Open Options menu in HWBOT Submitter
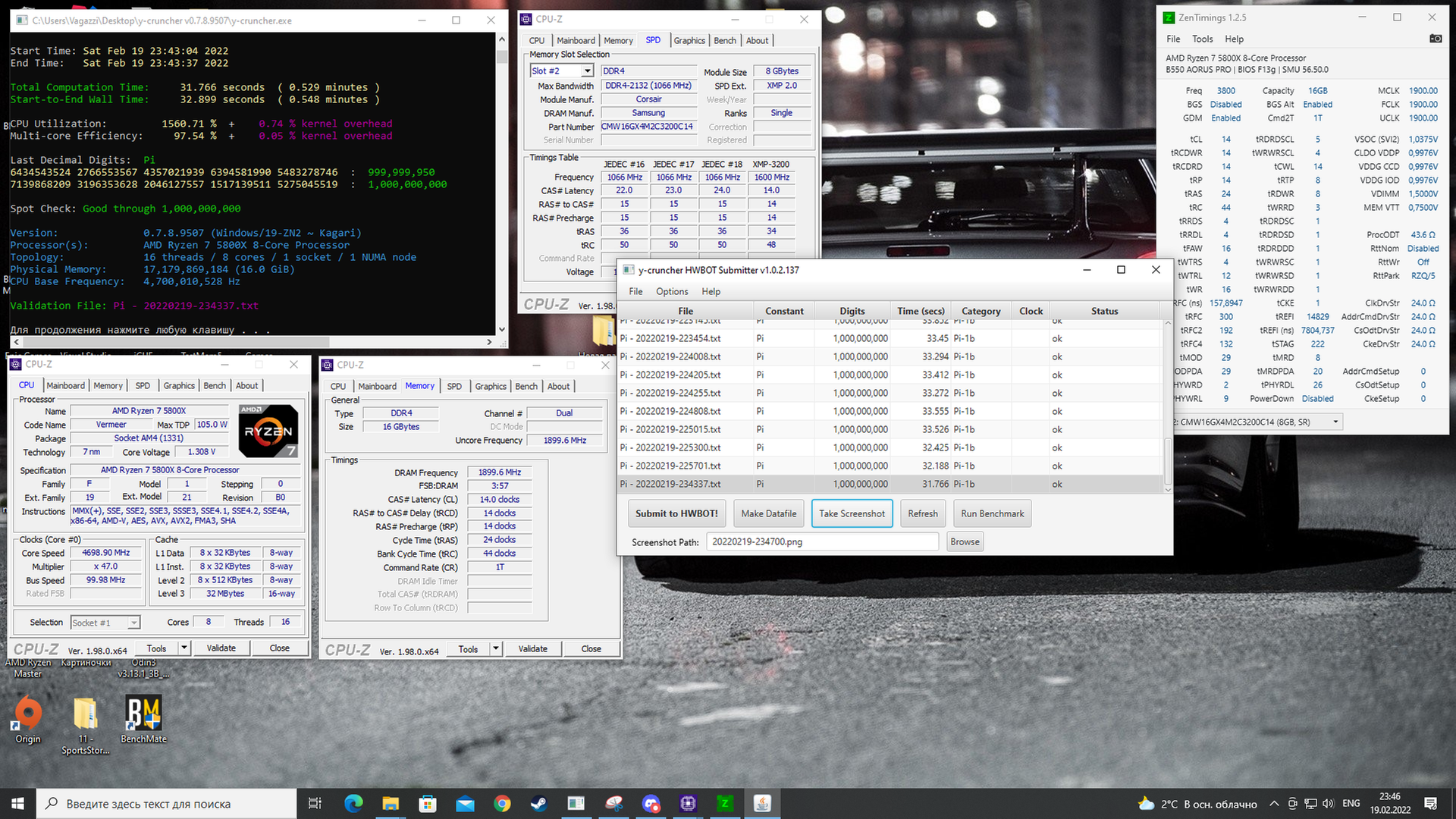Viewport: 1456px width, 819px height. tap(672, 291)
